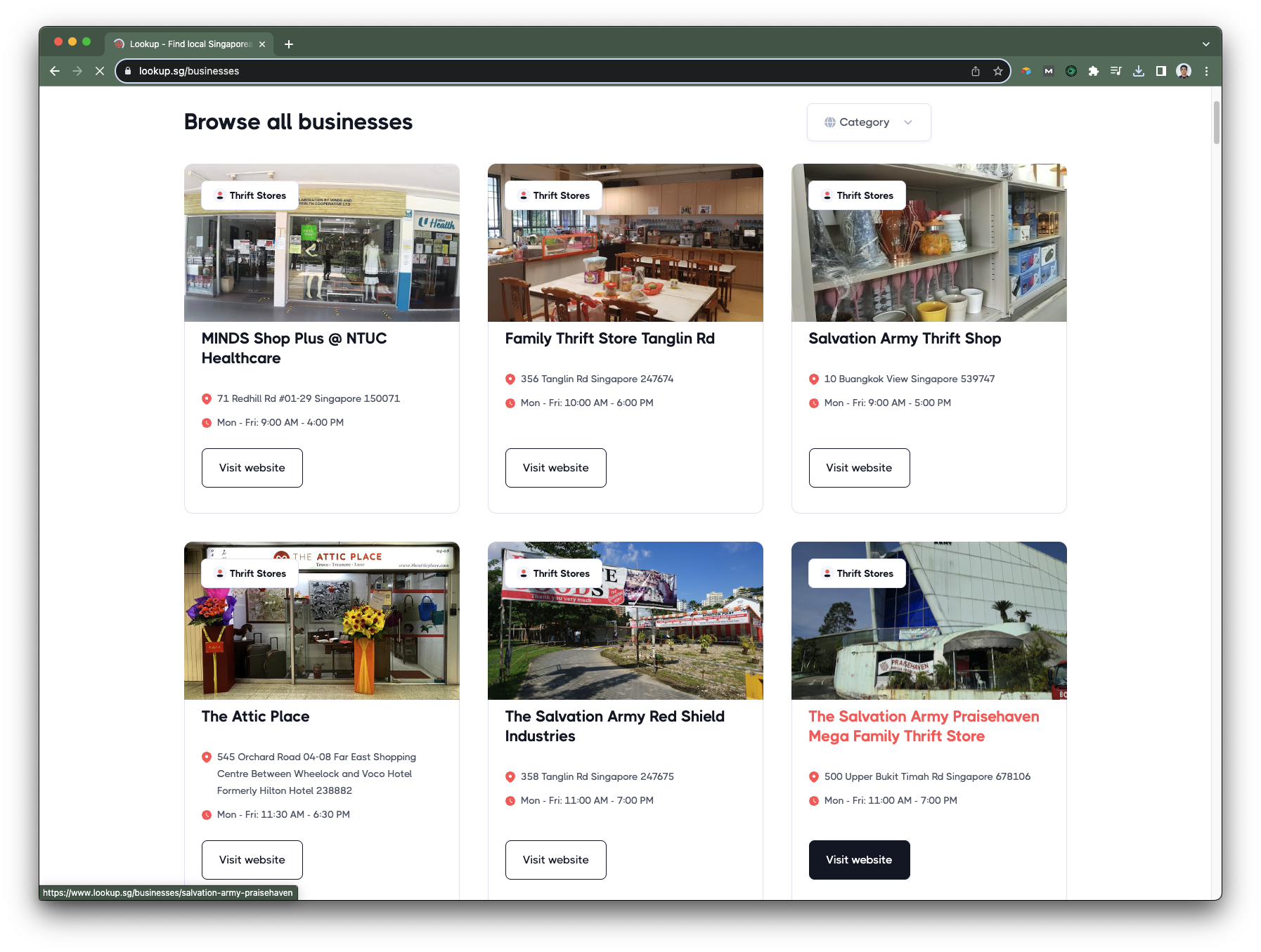The width and height of the screenshot is (1261, 952).
Task: Expand the tab search chevron
Action: click(1206, 44)
